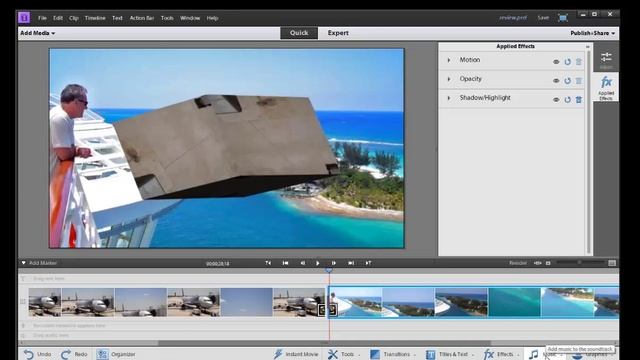
Task: Click the playhead on the timeline ruler
Action: tap(329, 270)
